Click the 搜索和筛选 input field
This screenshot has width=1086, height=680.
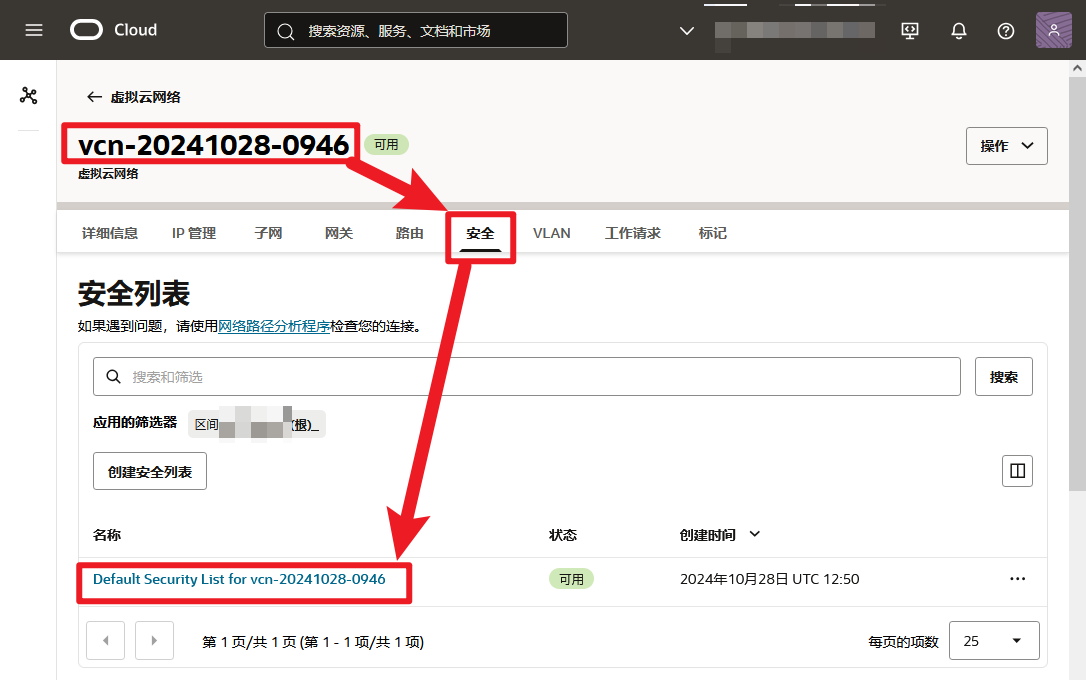(527, 377)
